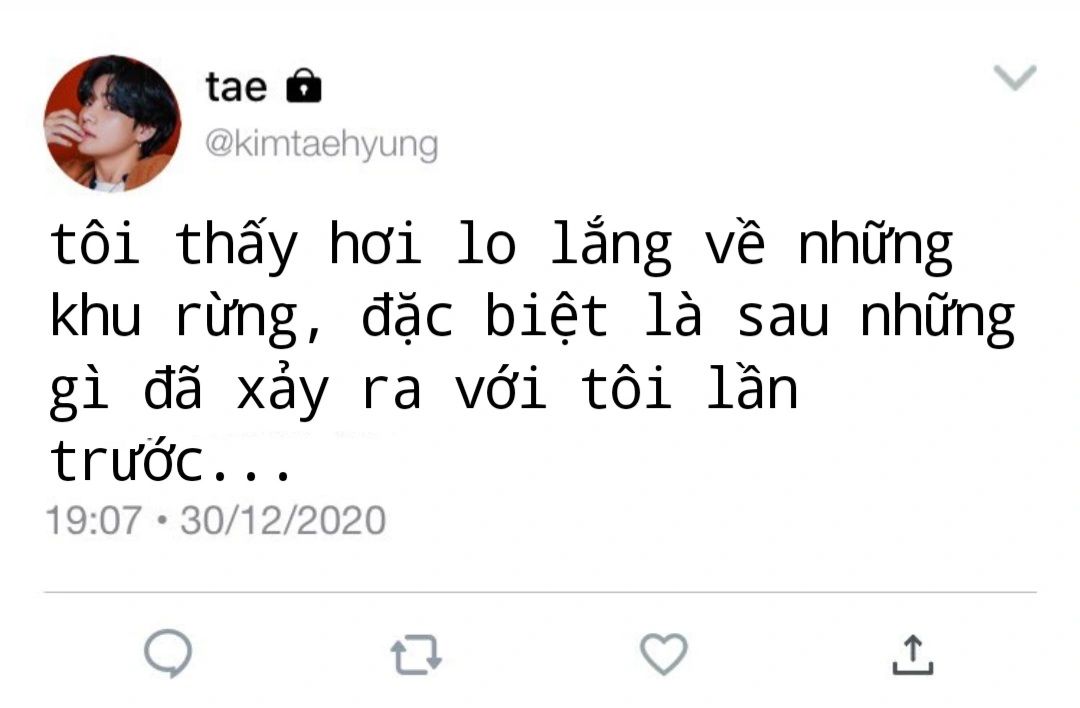Click the padlock icon beside tae

[304, 86]
